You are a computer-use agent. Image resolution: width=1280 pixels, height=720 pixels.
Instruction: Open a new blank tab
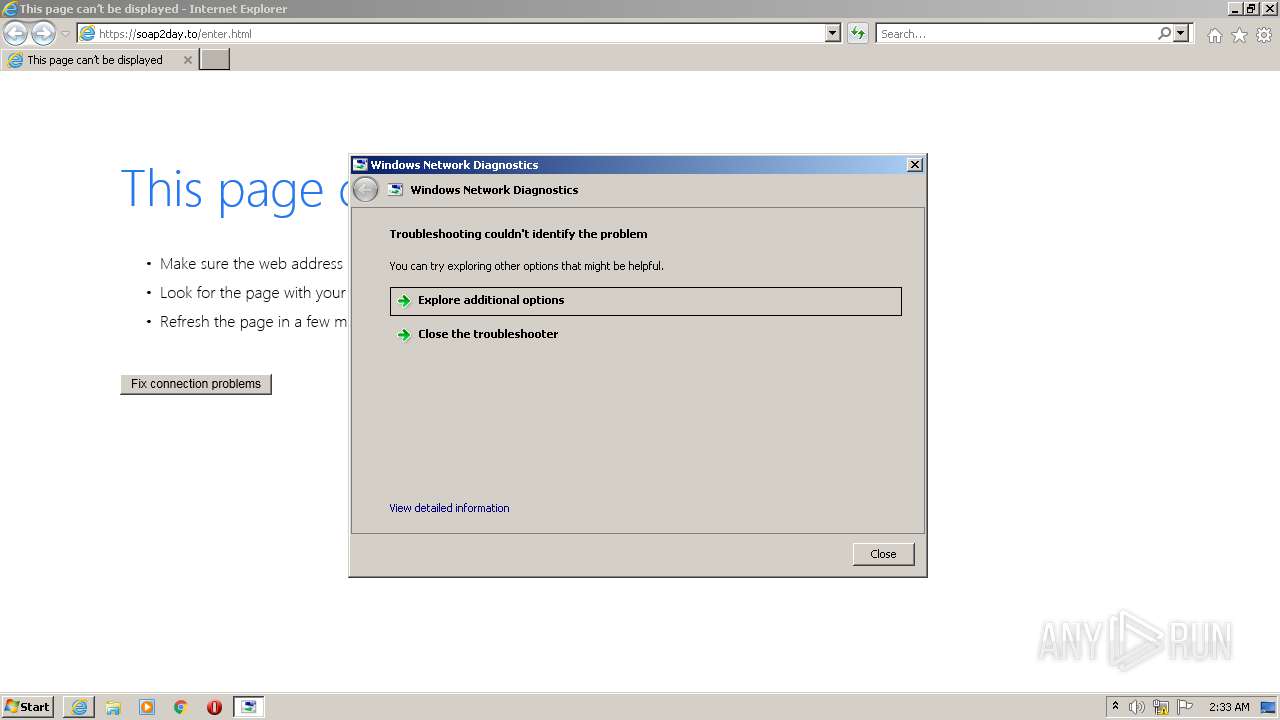pyautogui.click(x=215, y=60)
